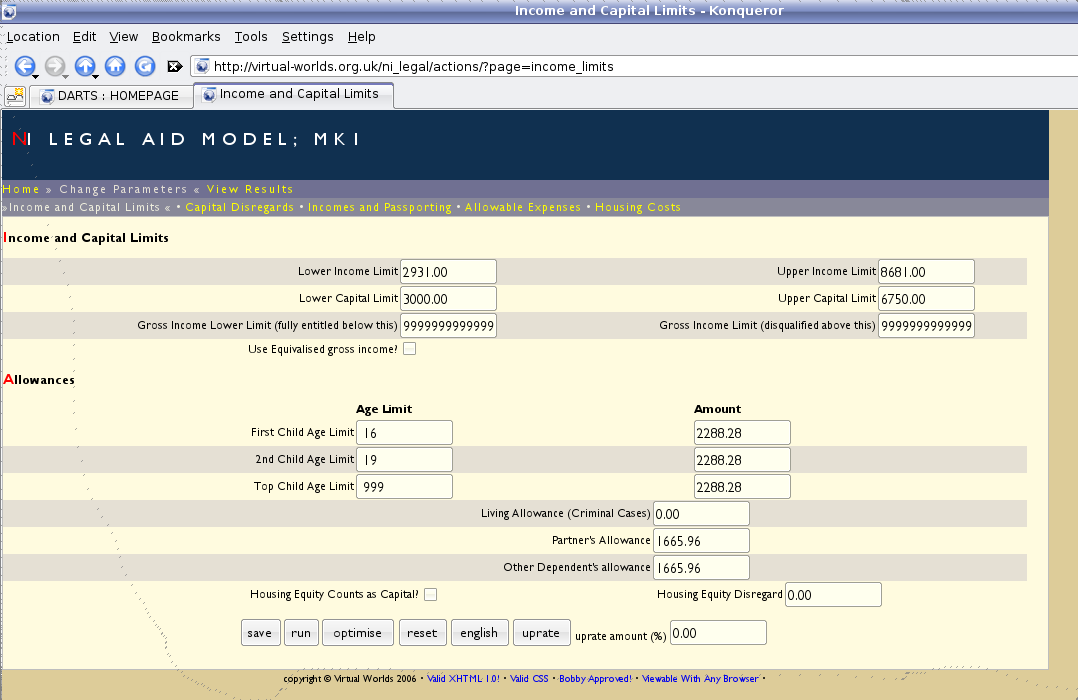Open the Settings menu
The image size is (1078, 700).
[307, 36]
